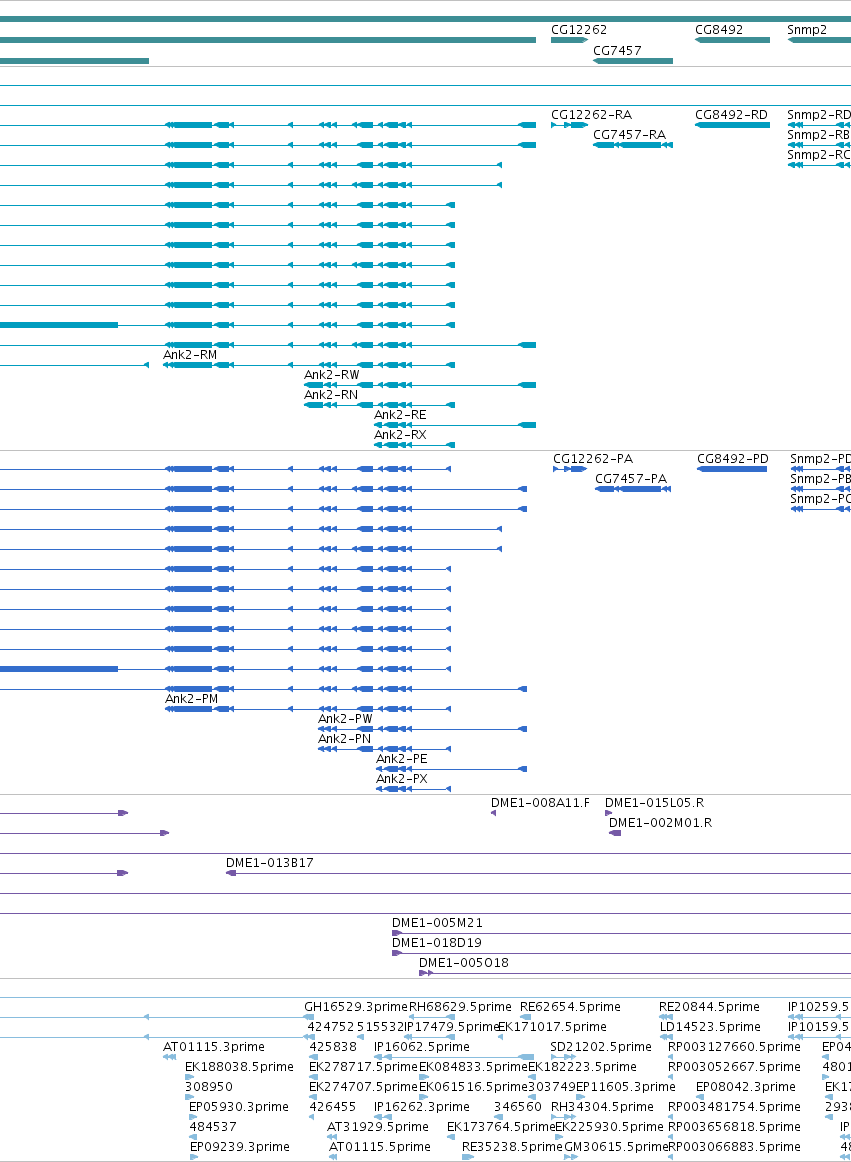Screen dimensions: 851x1162
Task: Select BAC end DME1-008A11.F
Action: [x=540, y=803]
